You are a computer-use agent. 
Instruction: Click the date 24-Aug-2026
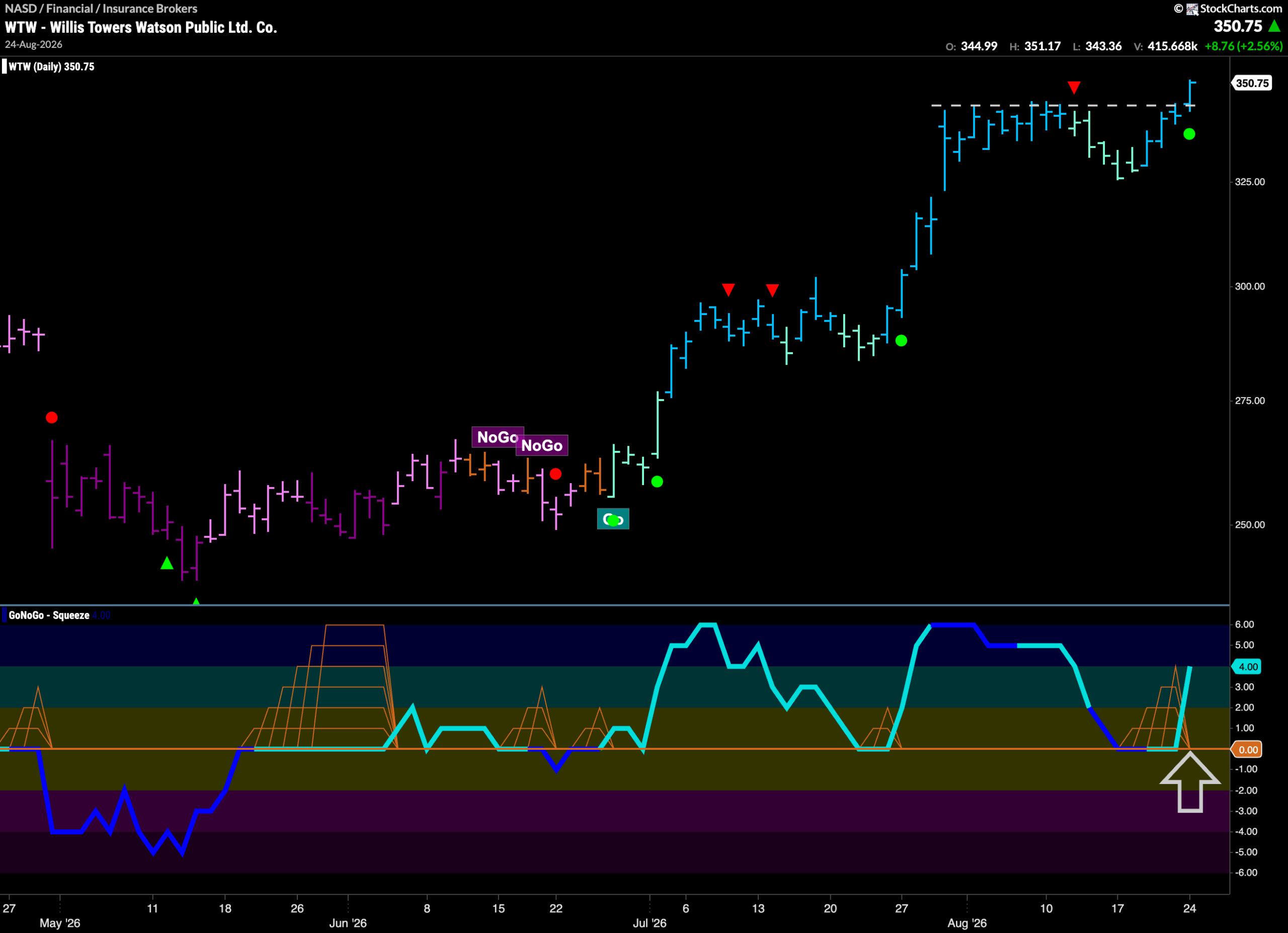[34, 44]
